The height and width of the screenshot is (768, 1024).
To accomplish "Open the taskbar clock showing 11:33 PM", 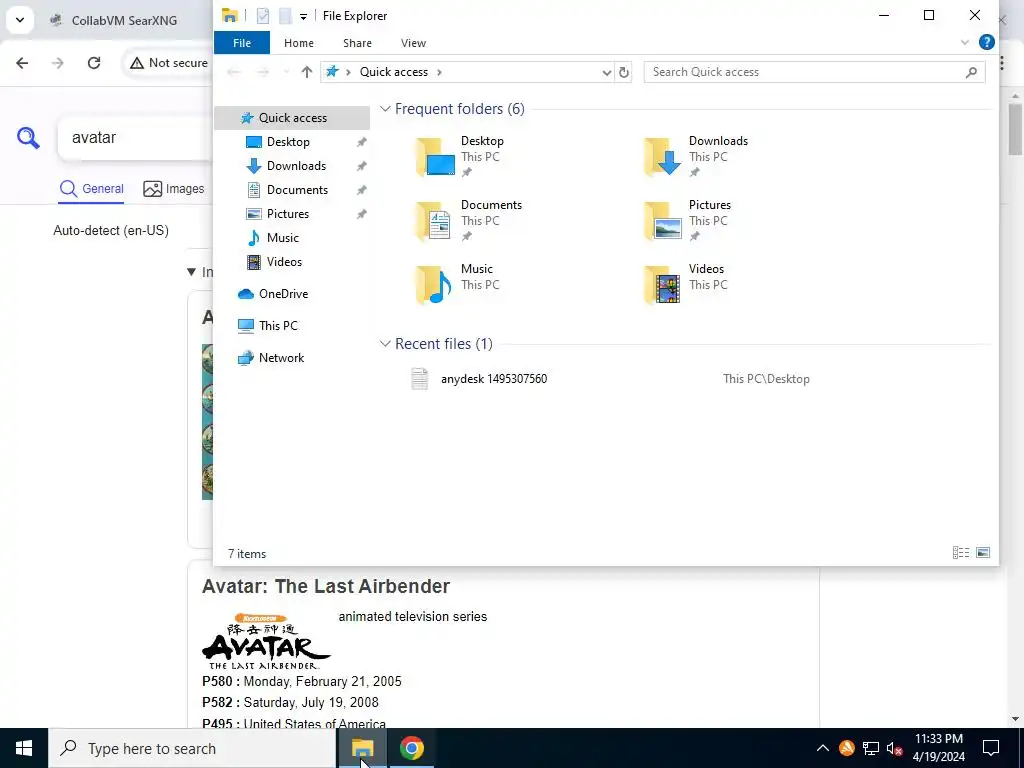I will click(x=938, y=748).
